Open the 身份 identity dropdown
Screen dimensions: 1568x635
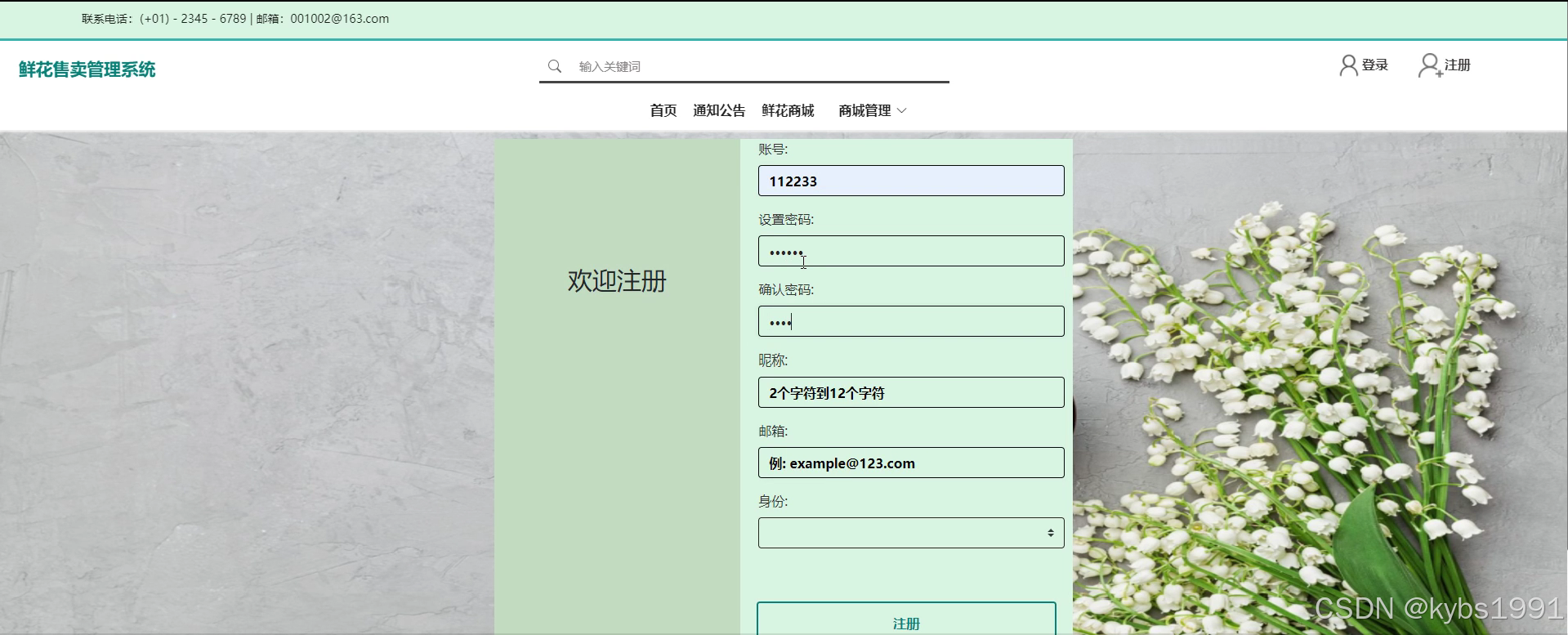pyautogui.click(x=911, y=533)
